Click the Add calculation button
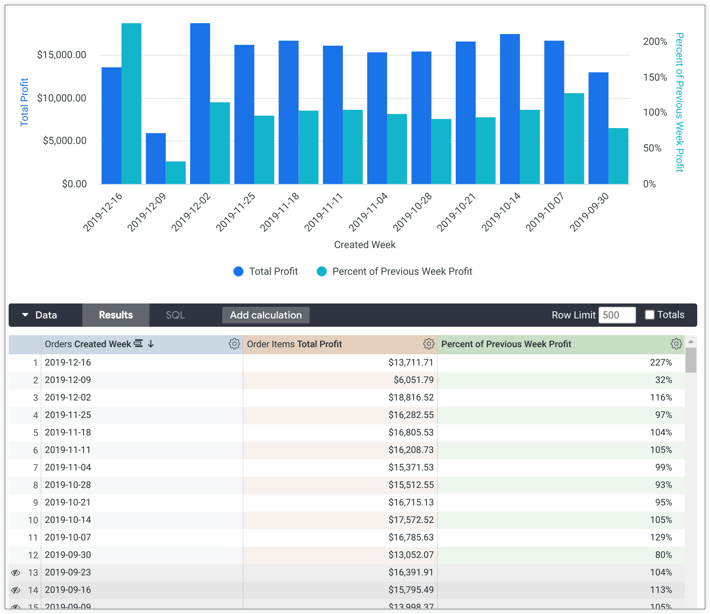This screenshot has height=614, width=710. click(265, 315)
